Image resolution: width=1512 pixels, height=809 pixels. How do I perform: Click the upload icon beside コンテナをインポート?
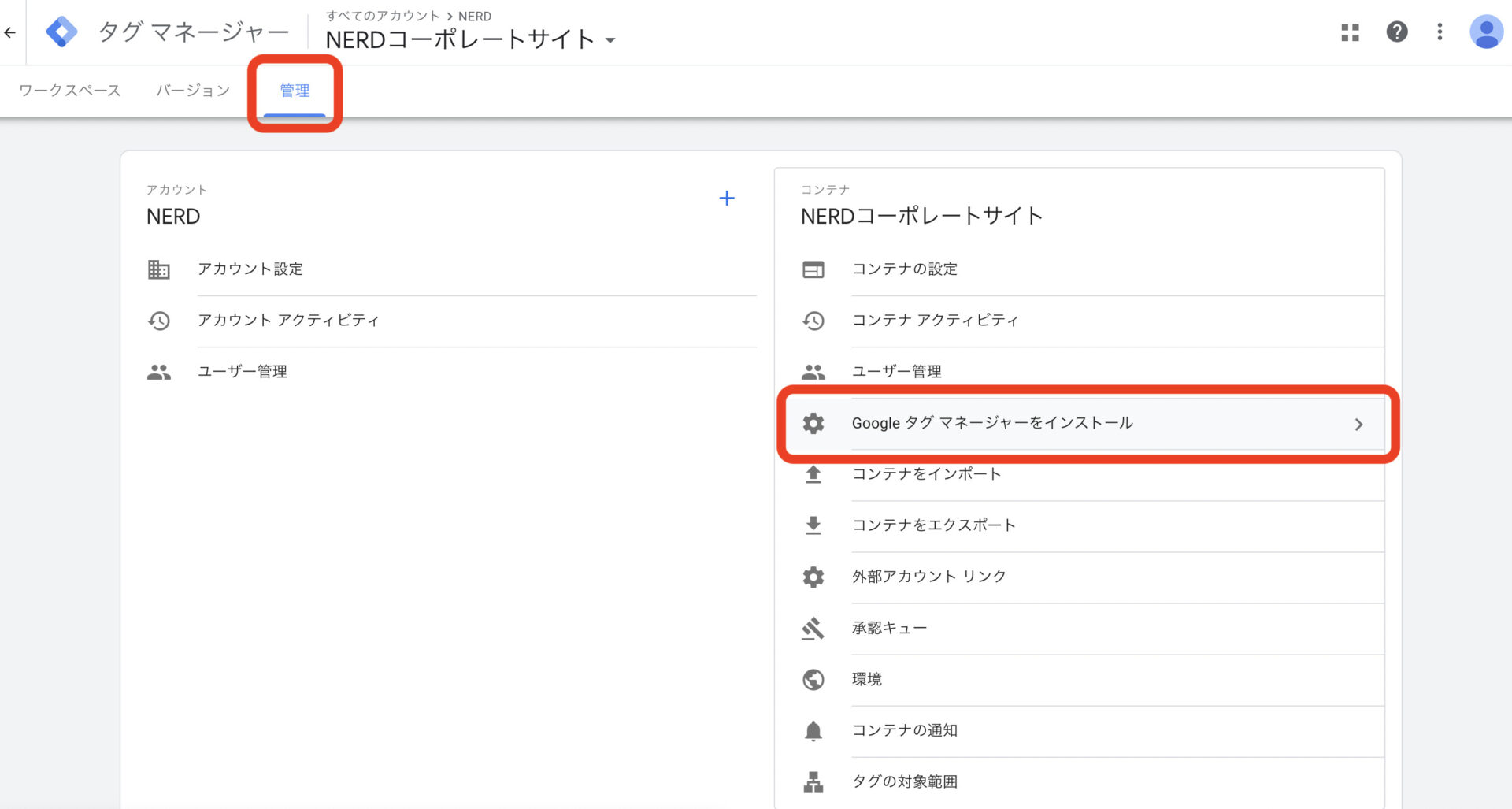pos(813,474)
